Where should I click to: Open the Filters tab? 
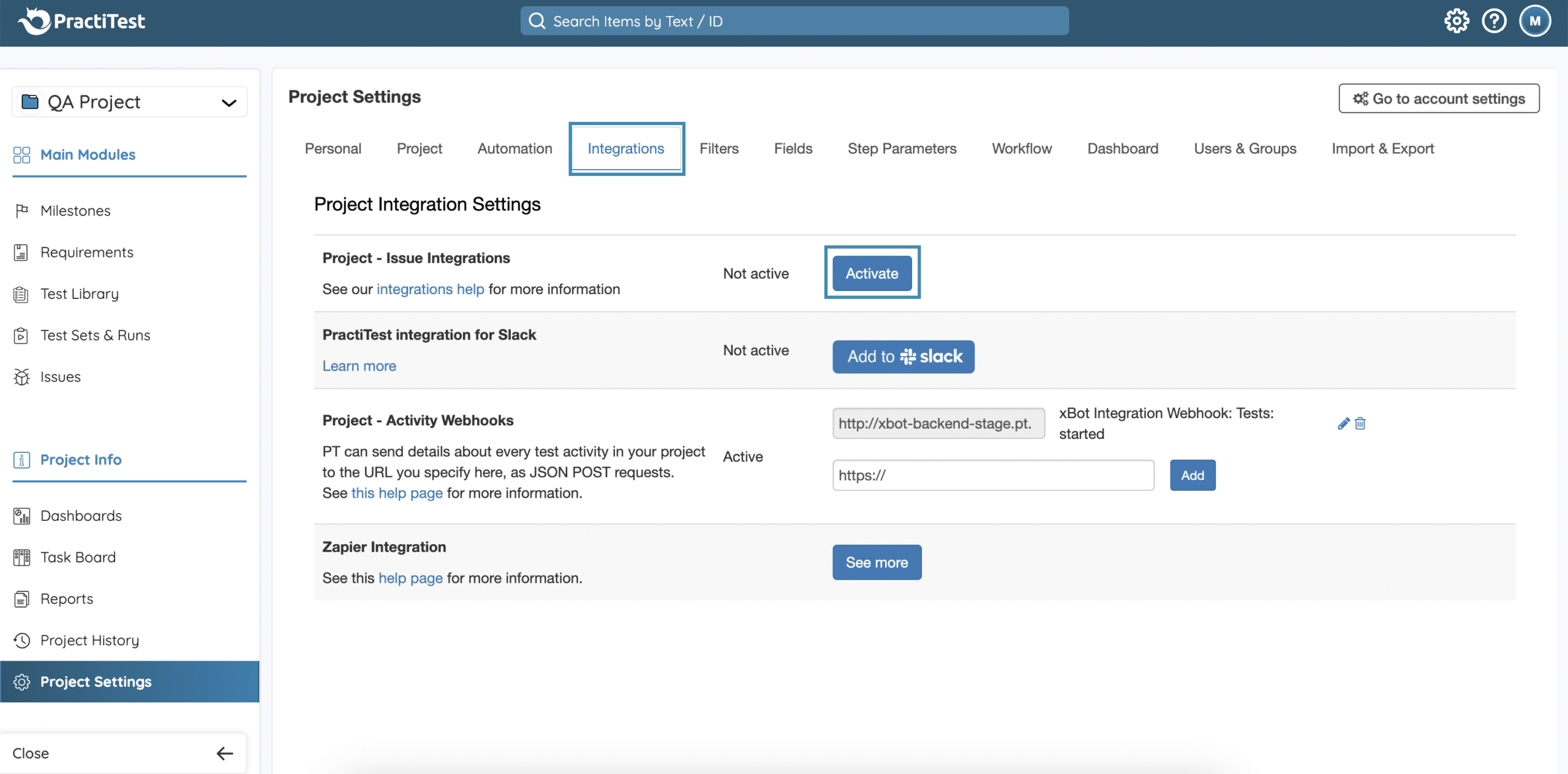pyautogui.click(x=719, y=148)
